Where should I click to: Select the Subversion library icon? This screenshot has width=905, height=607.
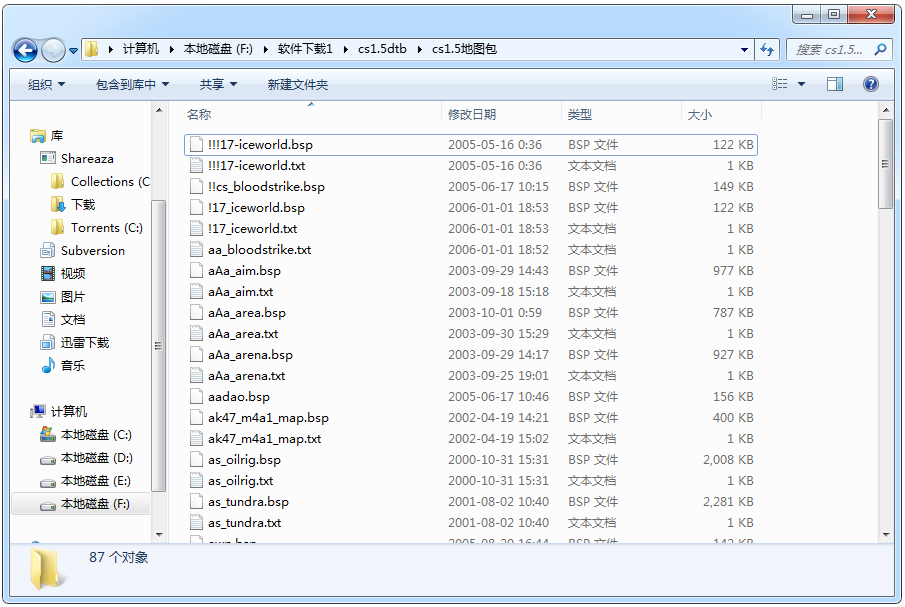point(48,251)
